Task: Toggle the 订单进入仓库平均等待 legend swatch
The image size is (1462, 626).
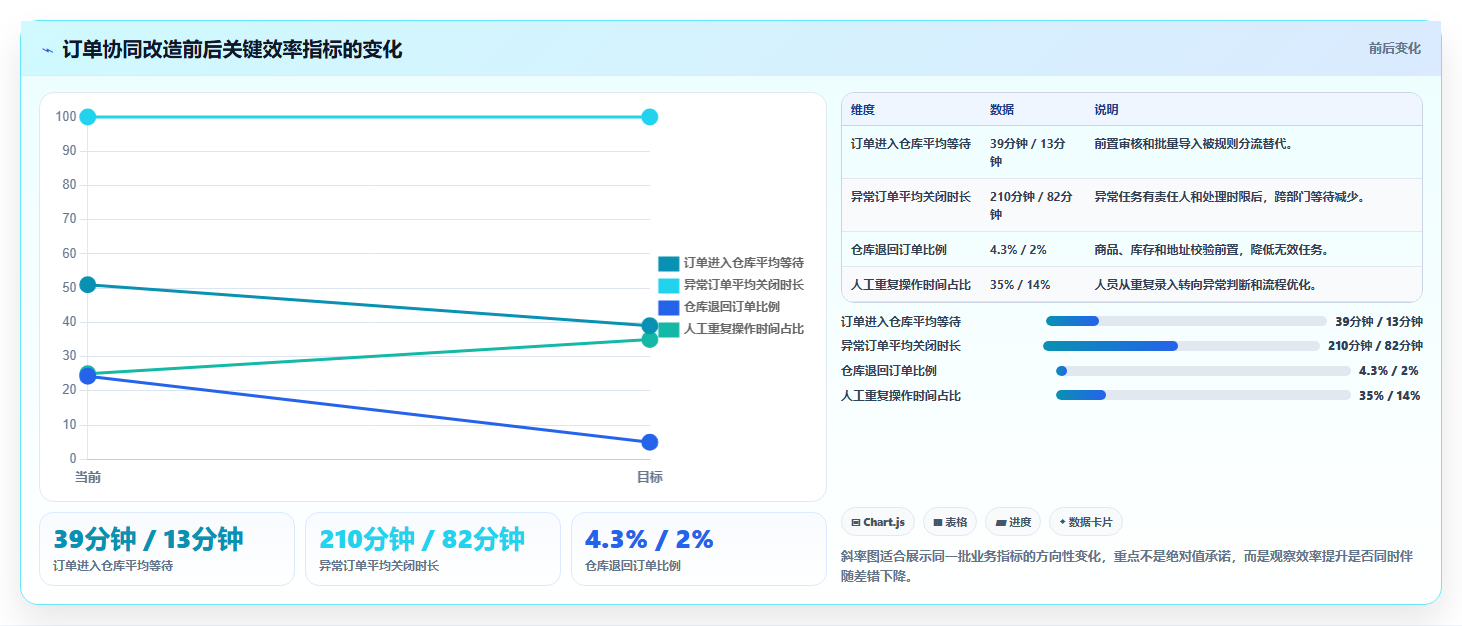Action: click(x=668, y=263)
